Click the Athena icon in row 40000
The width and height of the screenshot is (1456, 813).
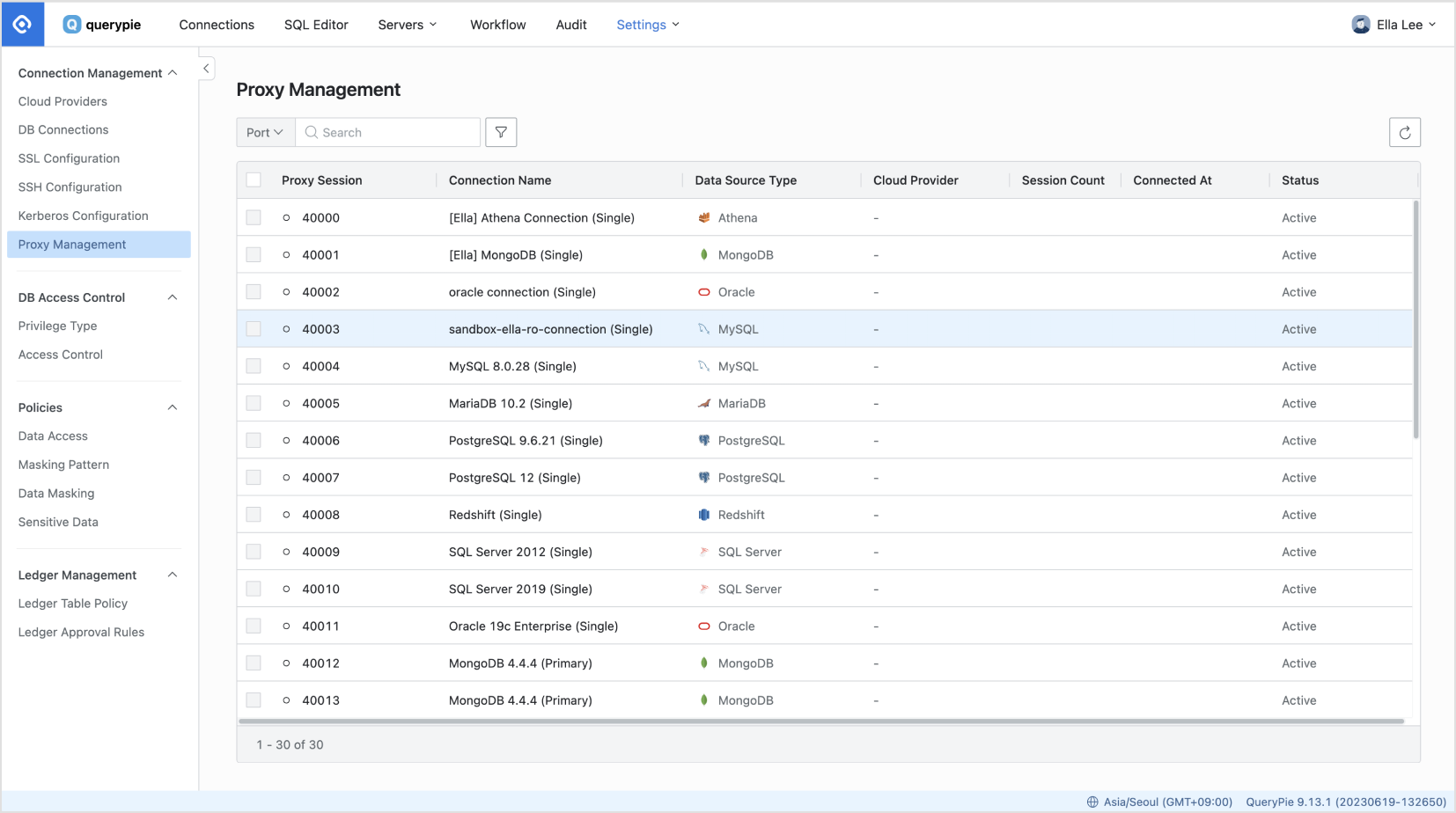point(704,217)
